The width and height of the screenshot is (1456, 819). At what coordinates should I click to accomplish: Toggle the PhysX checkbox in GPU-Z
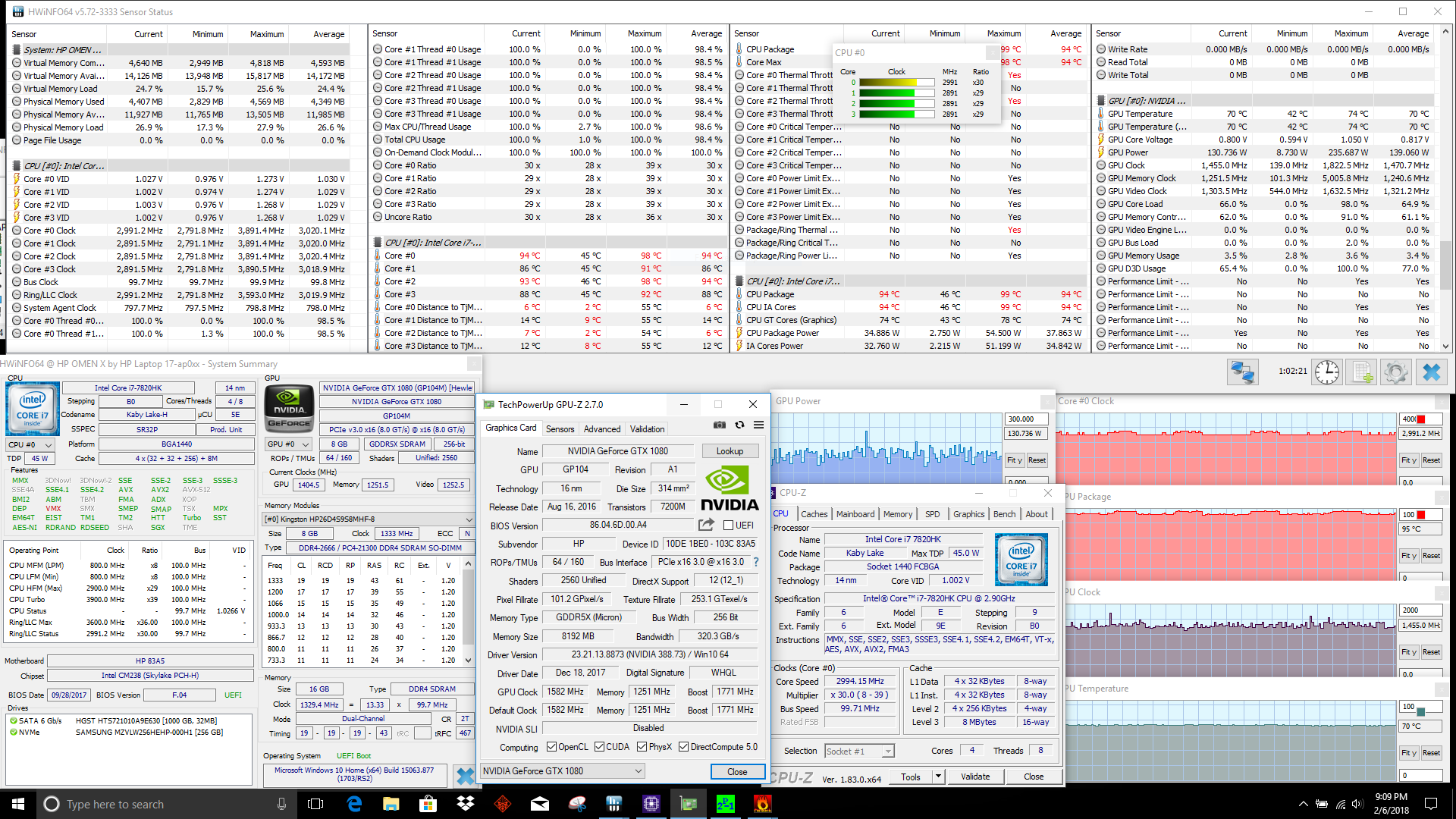(x=642, y=747)
